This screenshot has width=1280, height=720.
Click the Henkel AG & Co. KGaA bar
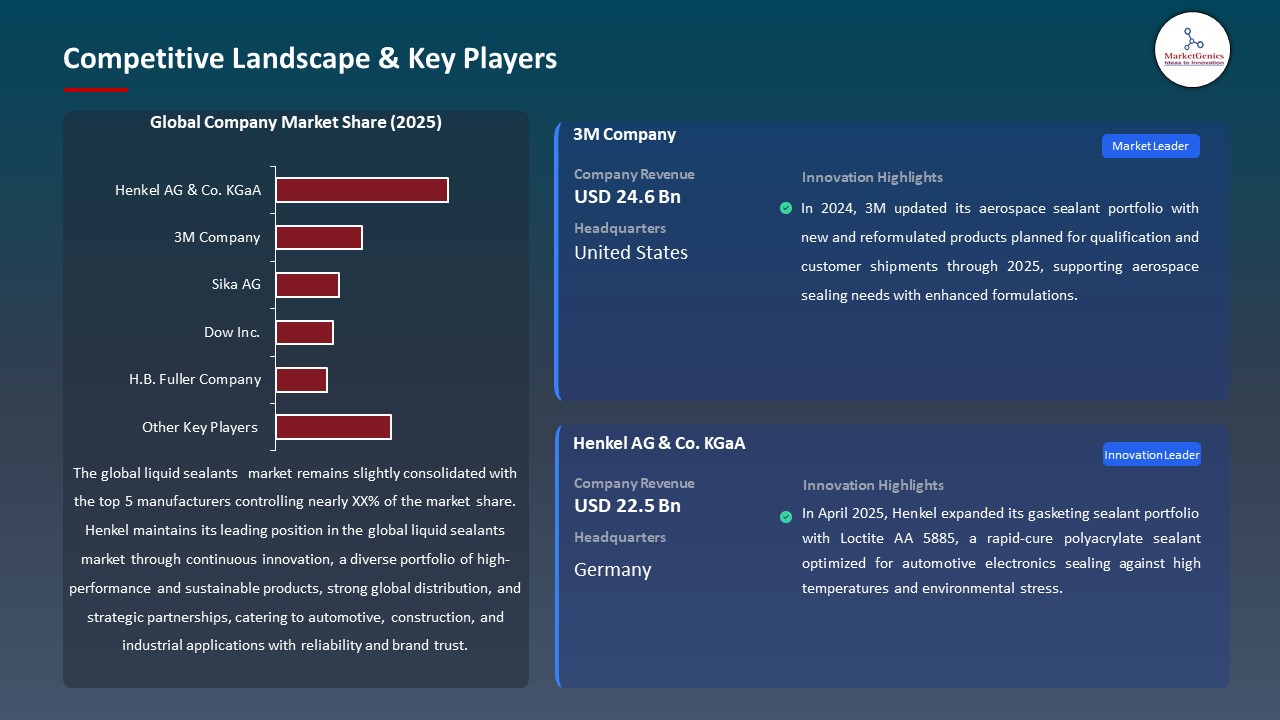point(361,190)
